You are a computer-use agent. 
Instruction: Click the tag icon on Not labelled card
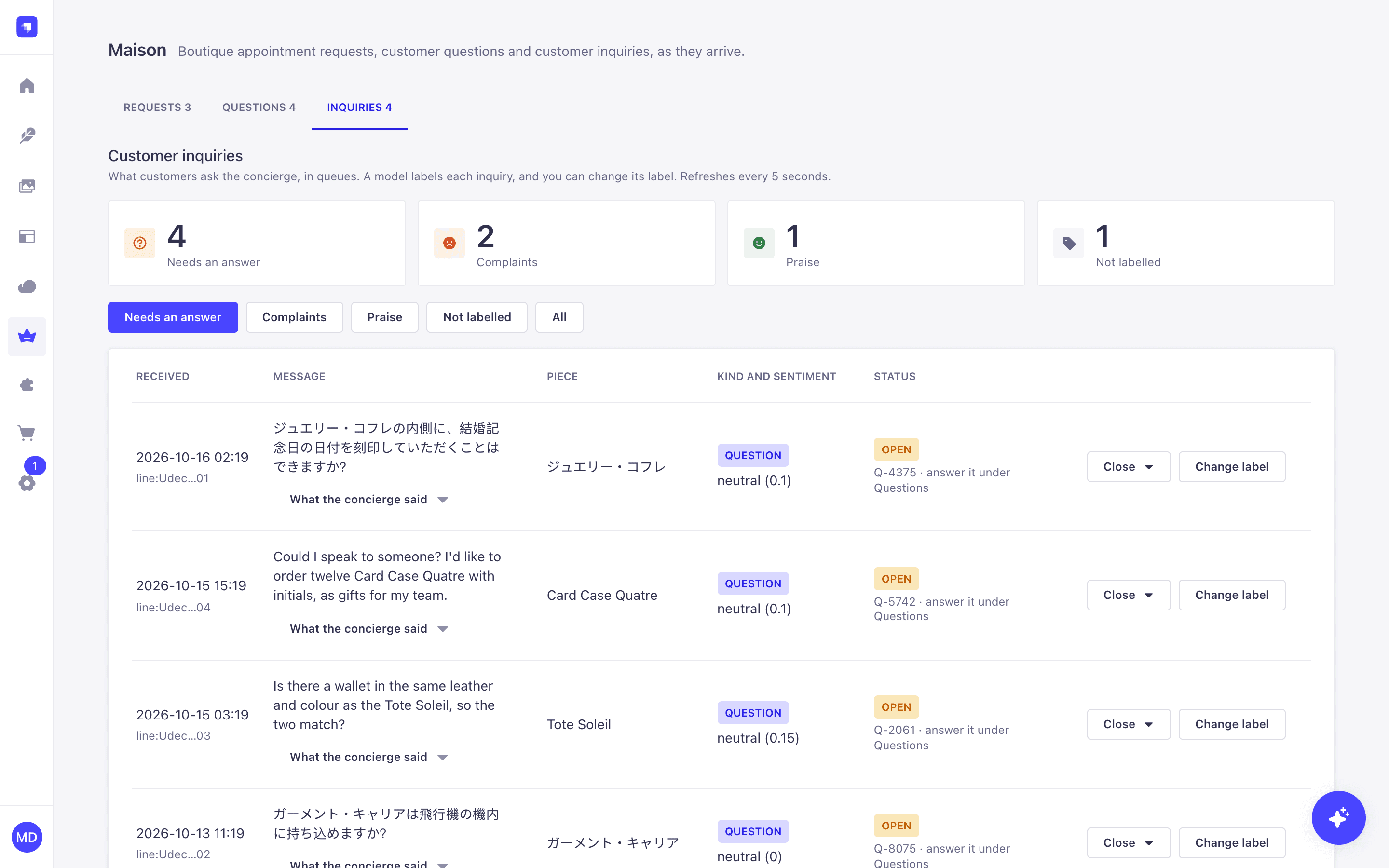[1069, 243]
